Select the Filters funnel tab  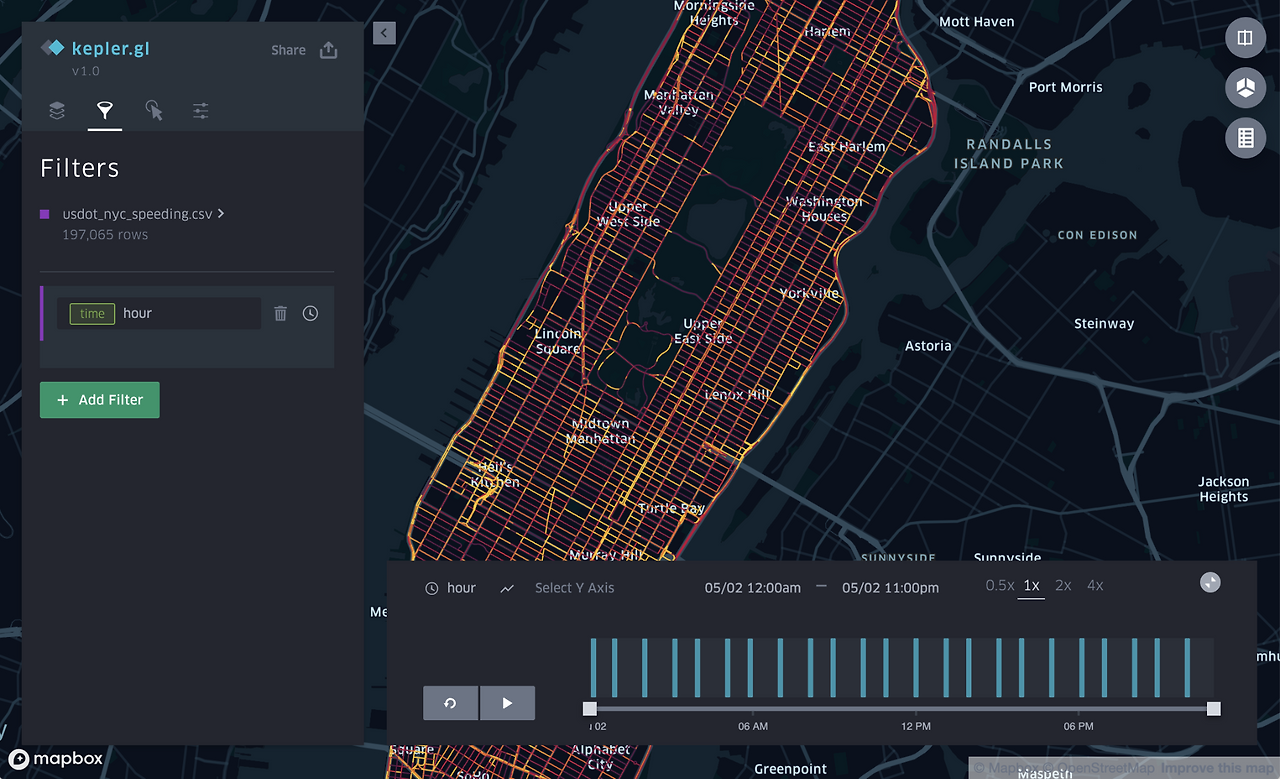(x=105, y=110)
